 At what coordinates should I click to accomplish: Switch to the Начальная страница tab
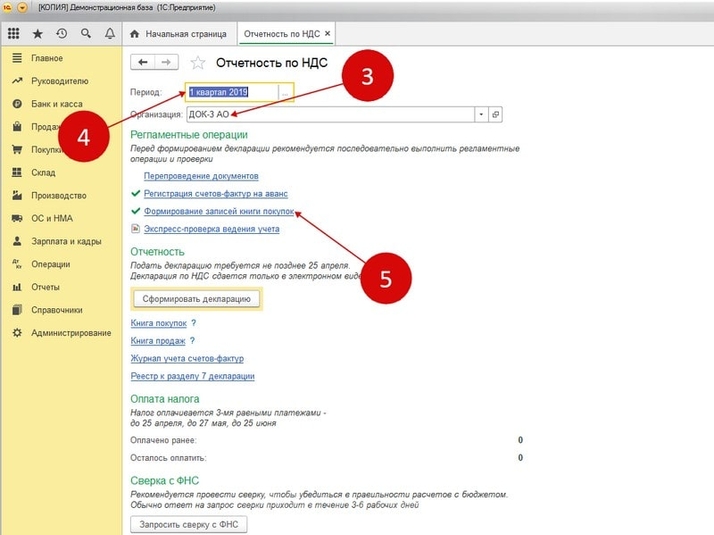point(185,34)
